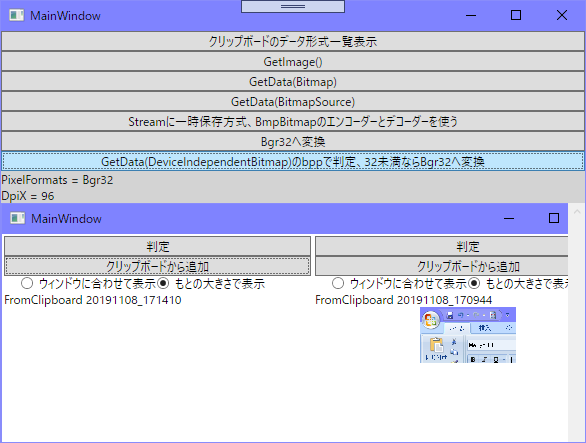
Task: Click the right 判定 button in inner window
Action: coord(441,246)
